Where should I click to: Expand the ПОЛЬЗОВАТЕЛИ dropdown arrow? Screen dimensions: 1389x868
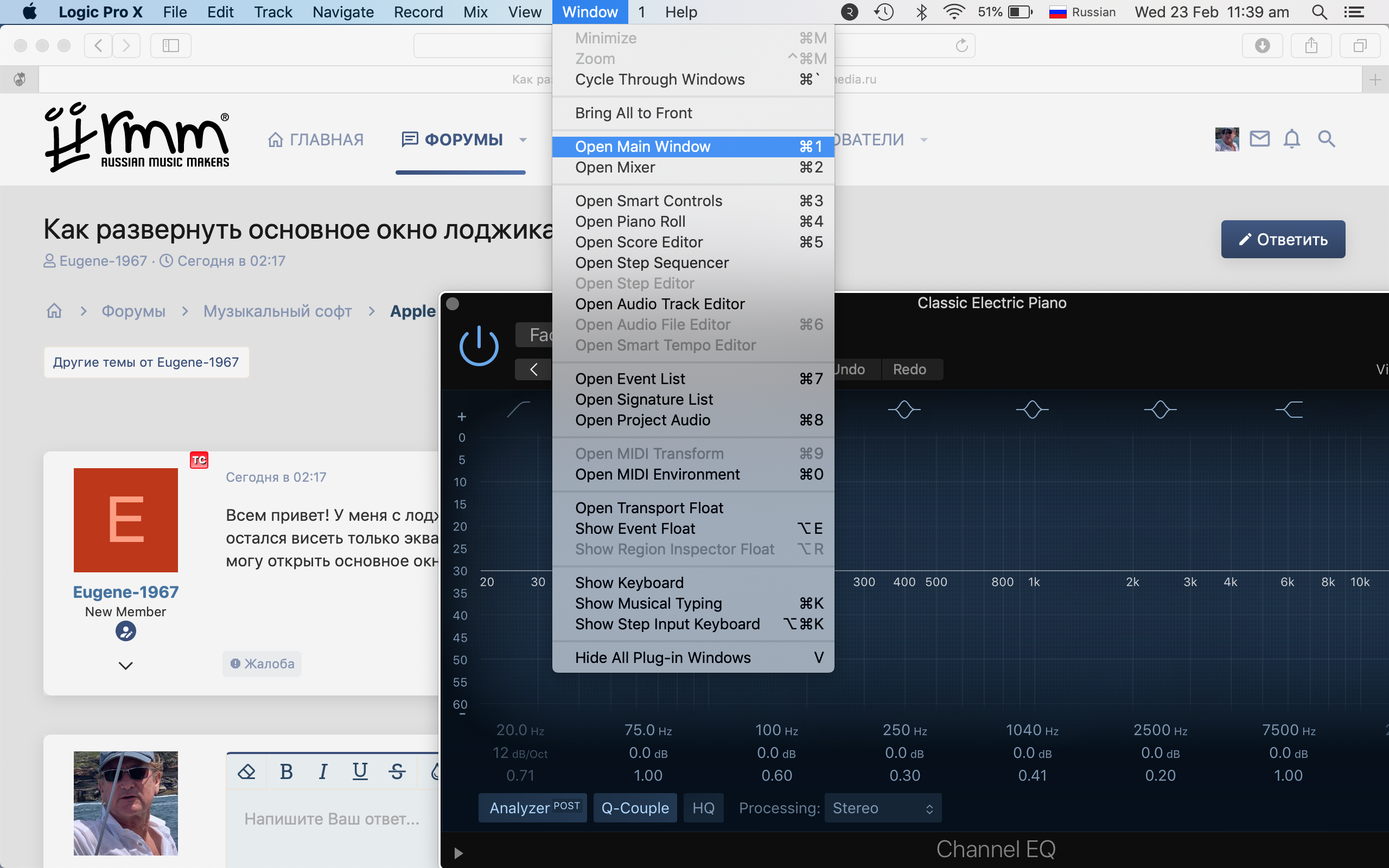coord(923,139)
